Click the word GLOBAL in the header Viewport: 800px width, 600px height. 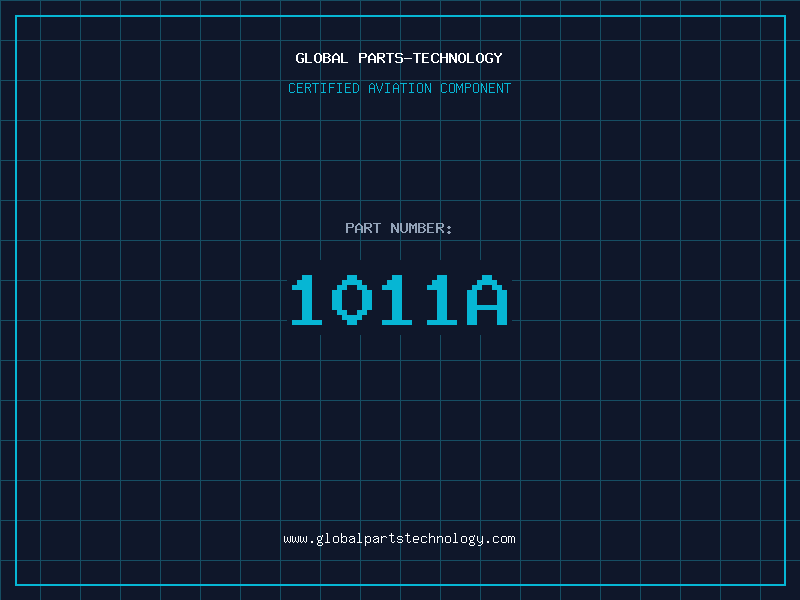point(322,58)
